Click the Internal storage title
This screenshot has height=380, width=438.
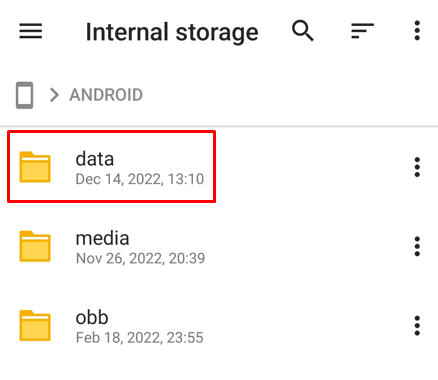[x=172, y=32]
